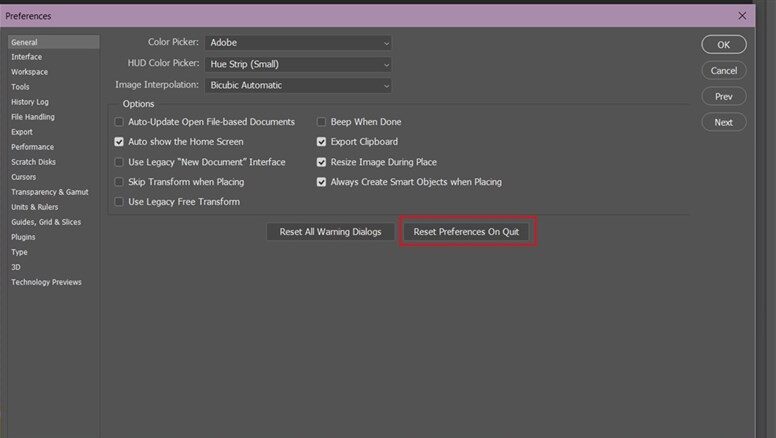Select the Interface category in sidebar
The height and width of the screenshot is (438, 776).
pyautogui.click(x=27, y=57)
